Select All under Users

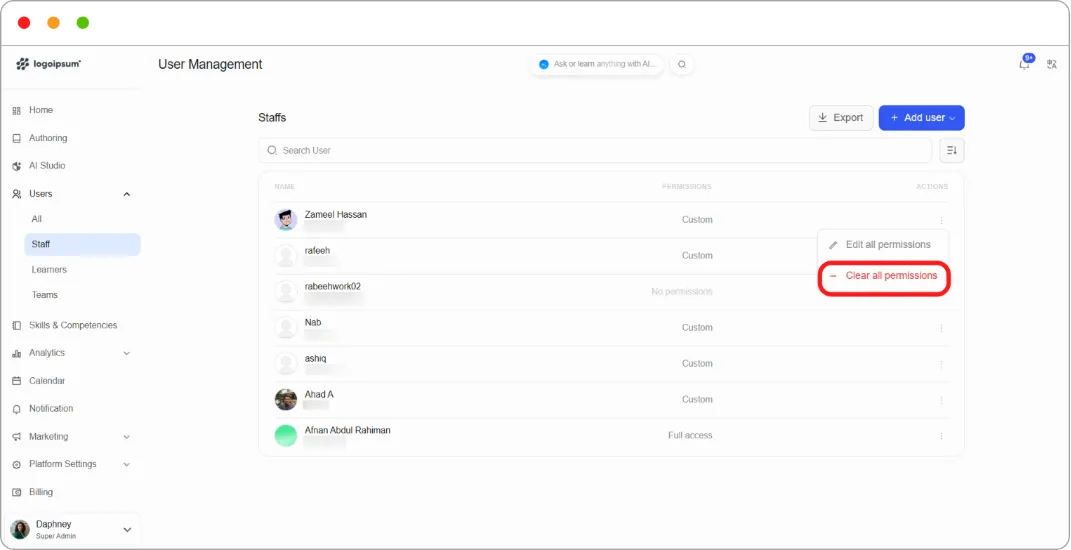37,219
